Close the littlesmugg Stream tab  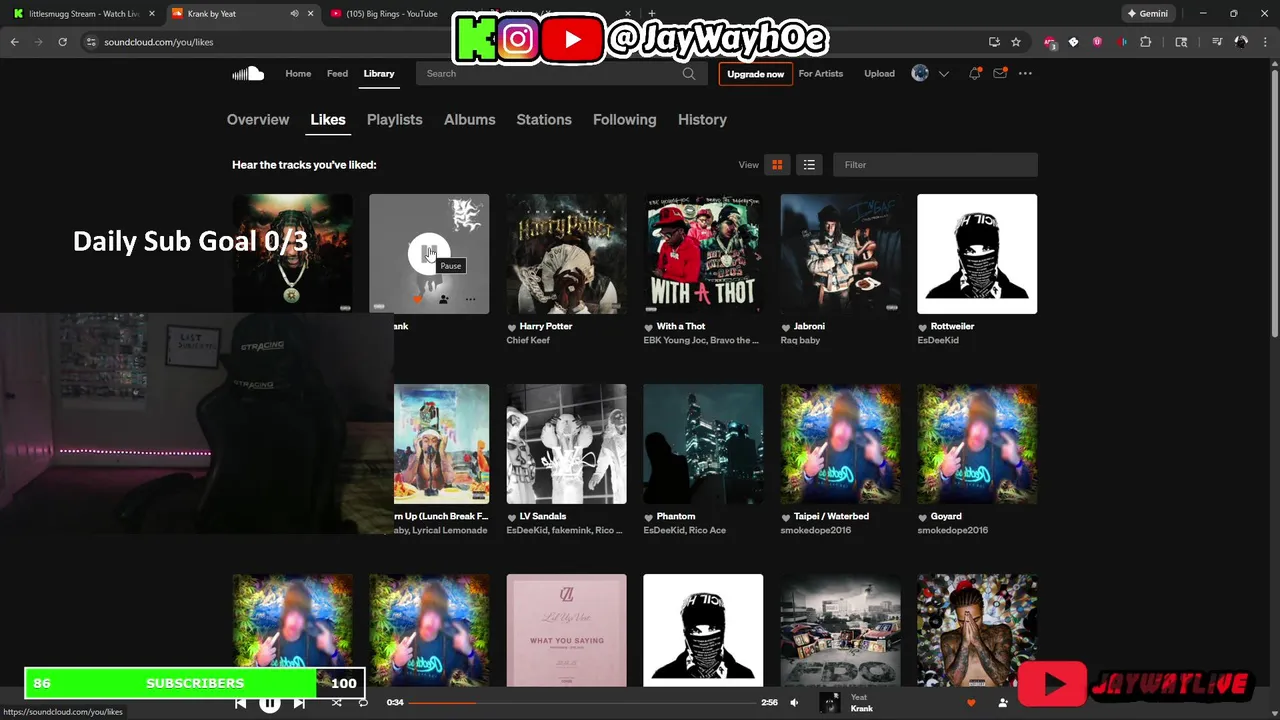[x=150, y=14]
